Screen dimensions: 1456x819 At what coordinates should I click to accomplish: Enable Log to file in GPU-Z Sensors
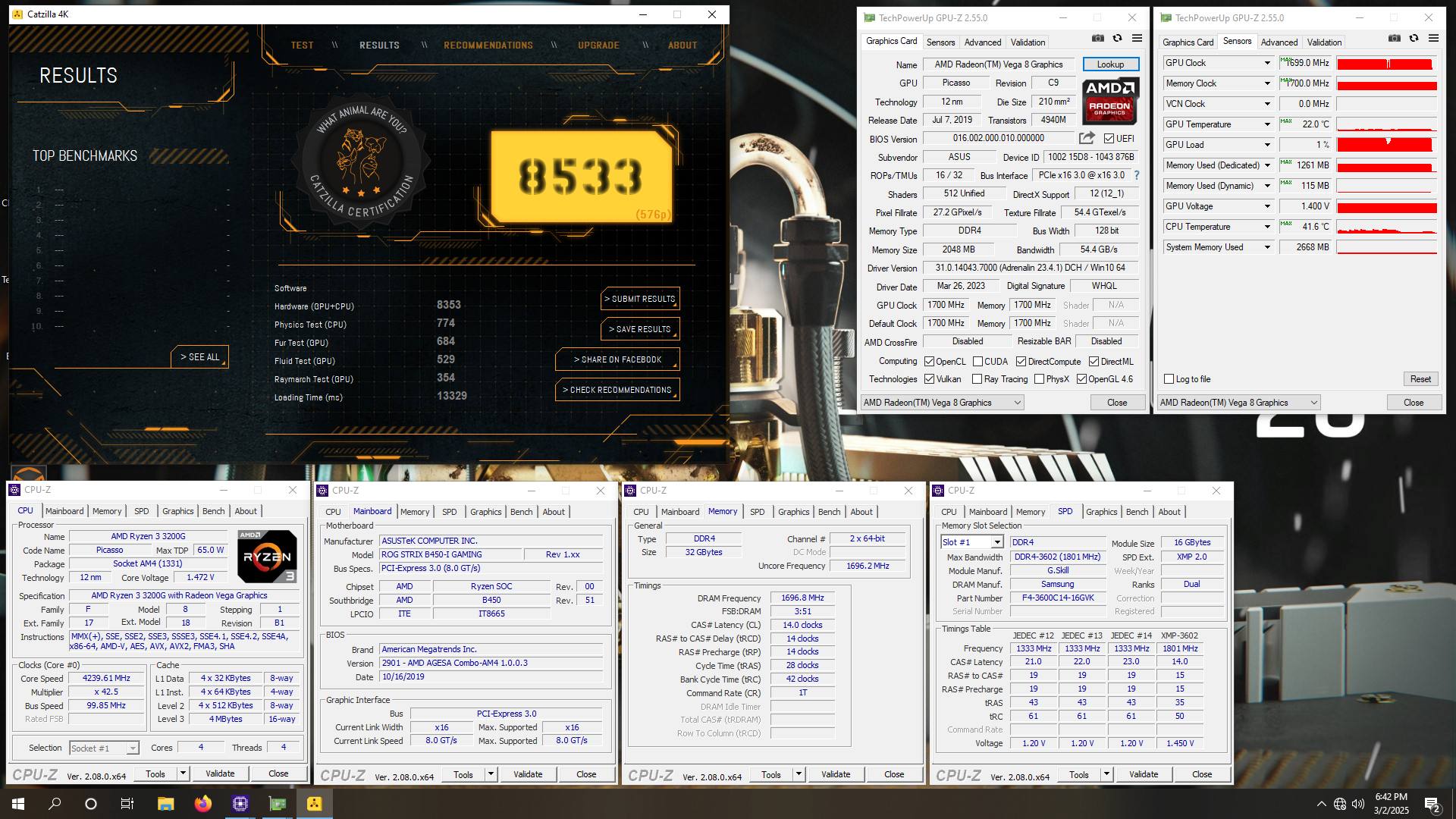click(x=1169, y=379)
